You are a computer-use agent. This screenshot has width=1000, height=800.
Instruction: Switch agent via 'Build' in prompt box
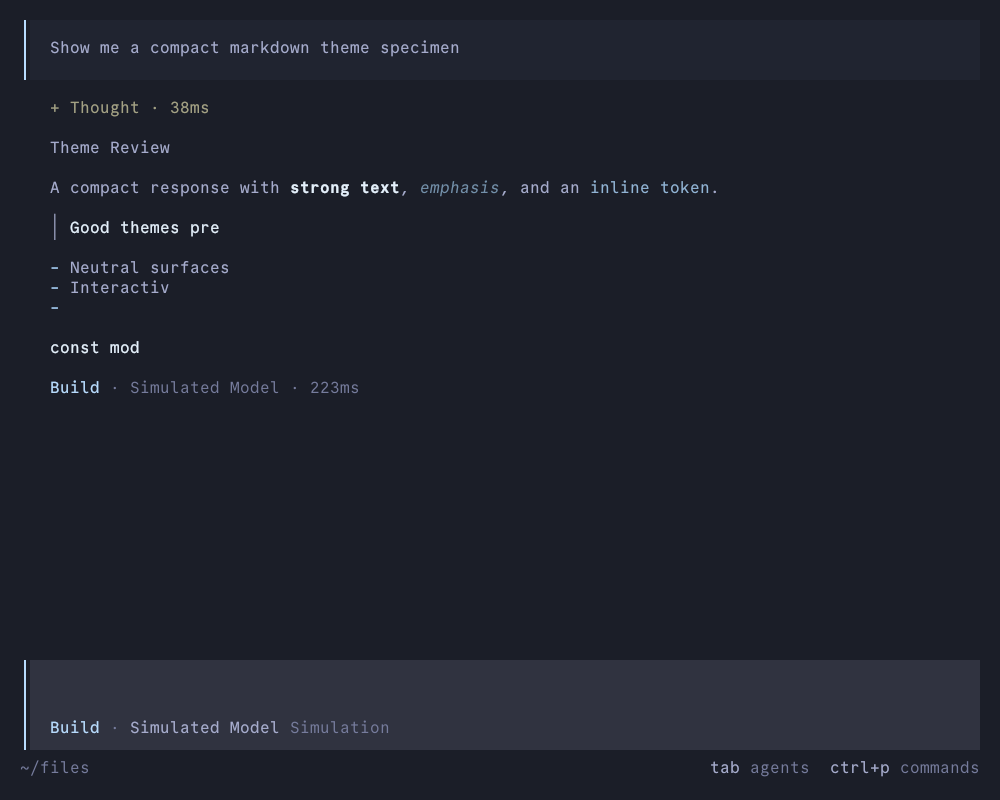click(75, 727)
